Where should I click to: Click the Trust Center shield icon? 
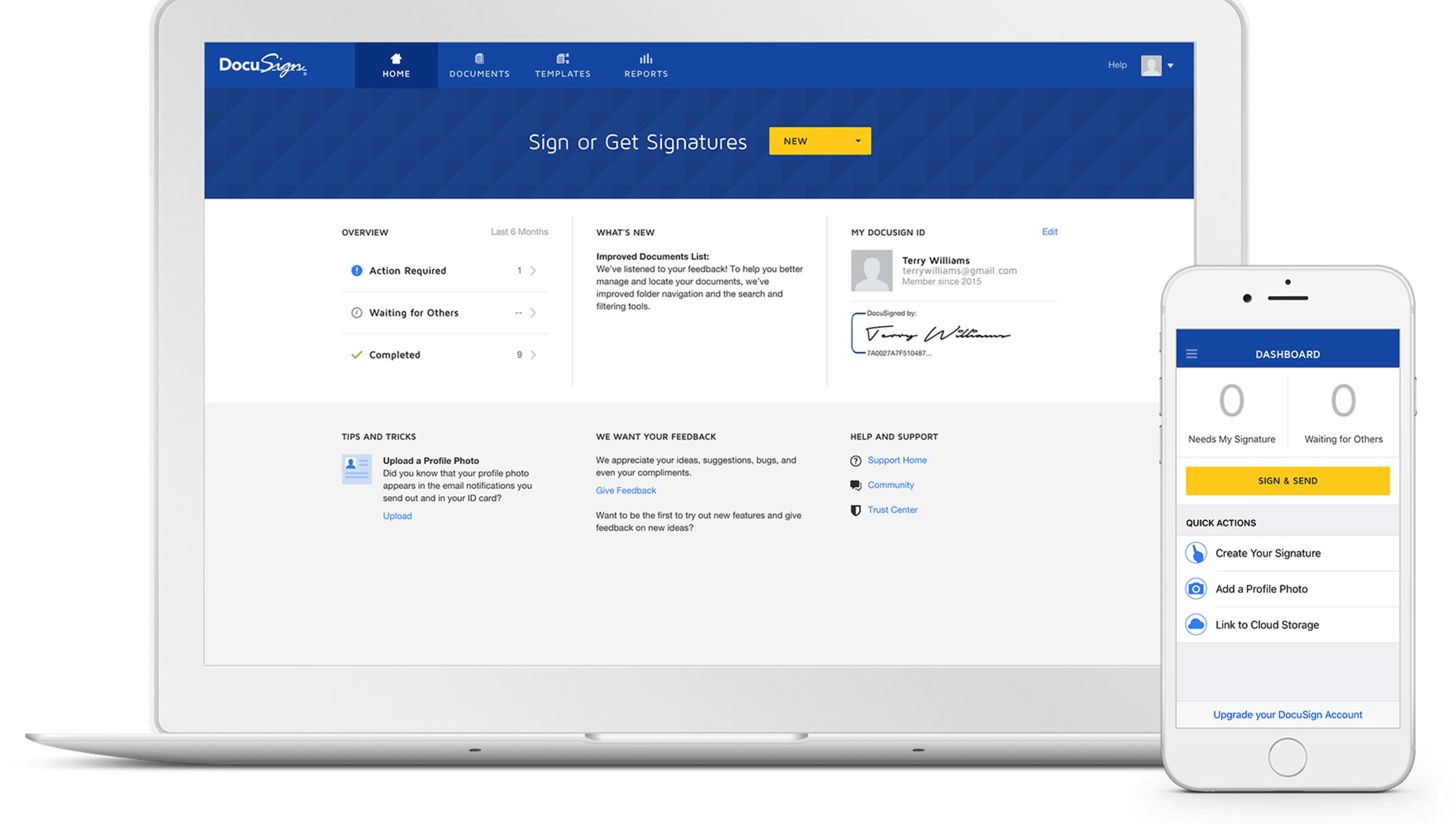click(x=856, y=510)
